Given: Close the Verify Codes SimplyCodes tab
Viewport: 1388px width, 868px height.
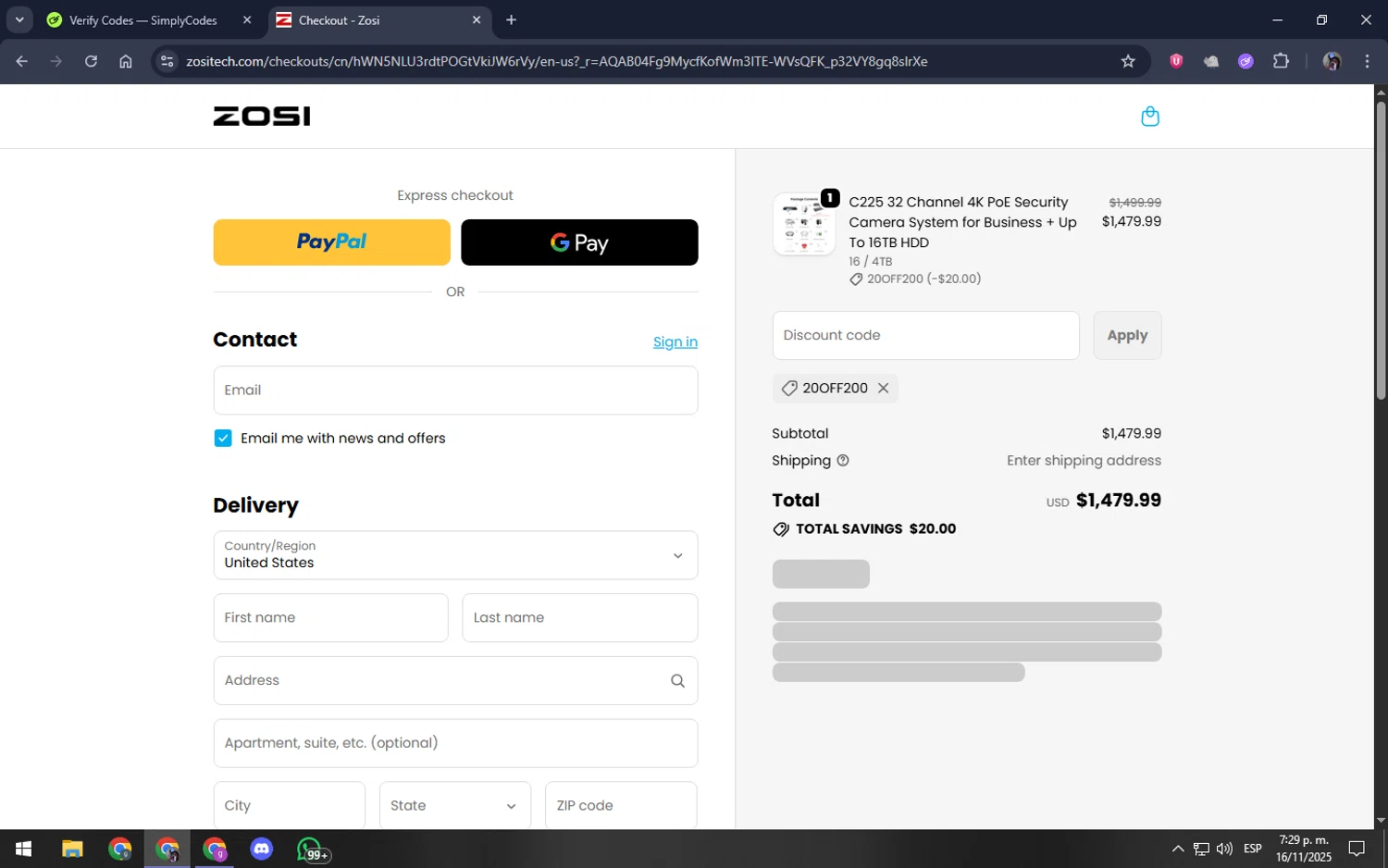Looking at the screenshot, I should 247,19.
